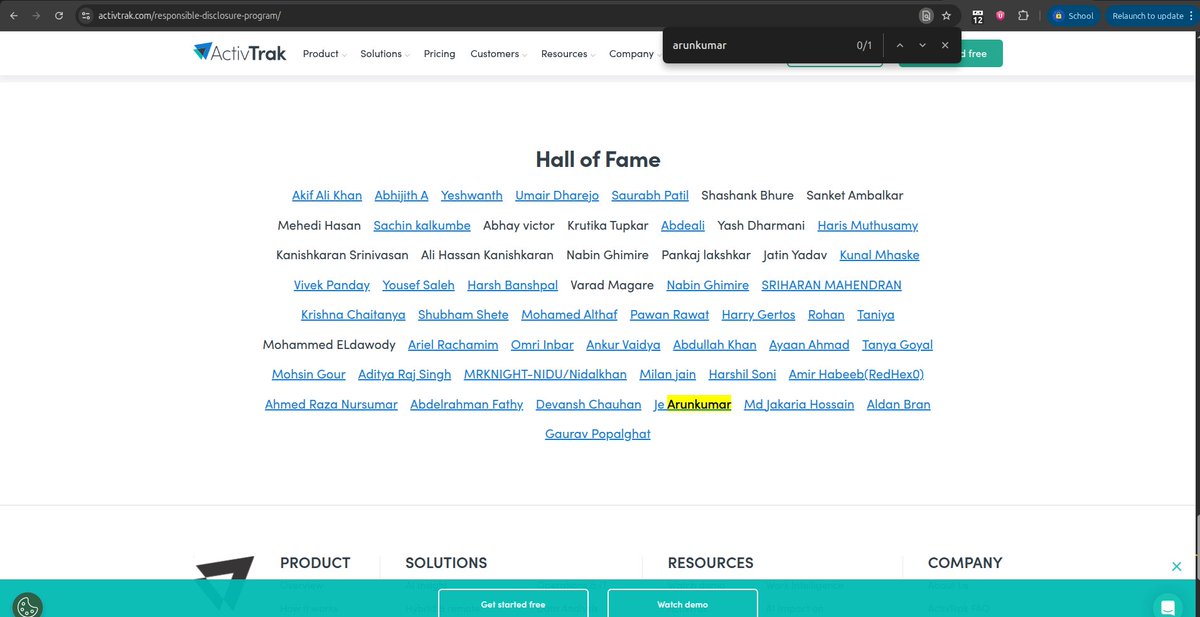Open Haris Muthusamy link
This screenshot has width=1200, height=617.
point(868,226)
